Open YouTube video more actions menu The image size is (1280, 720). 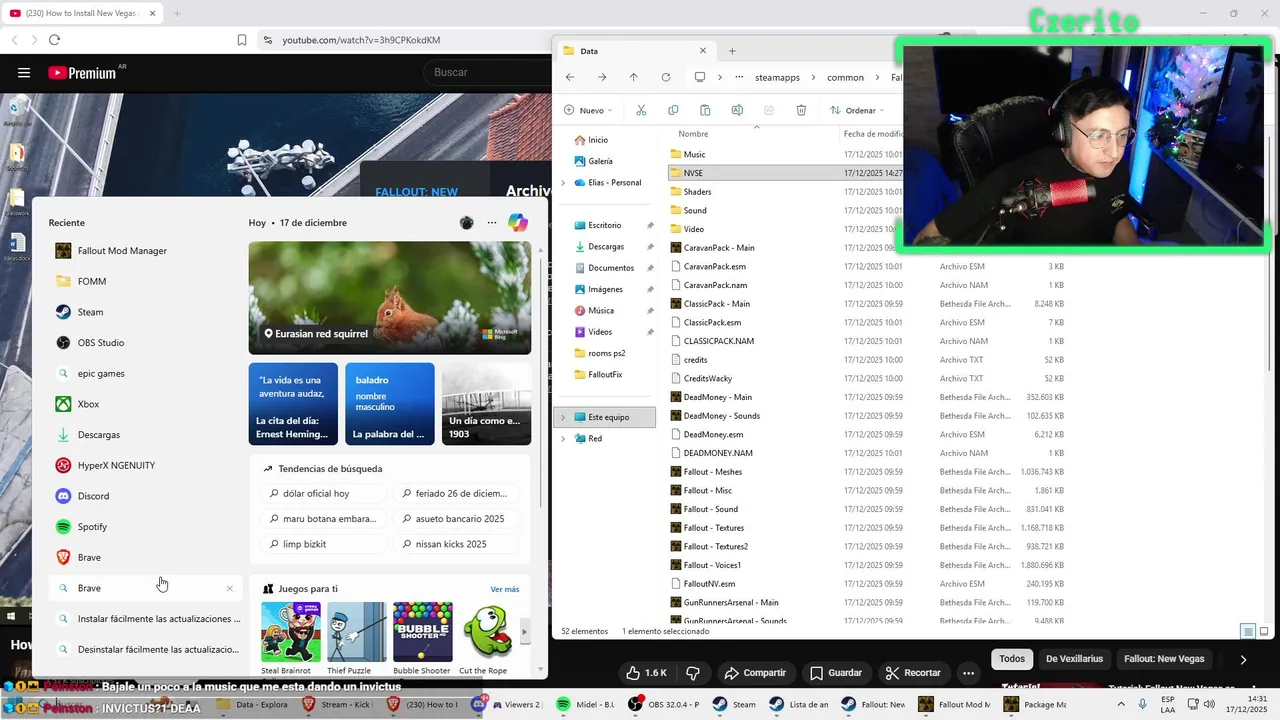[968, 673]
